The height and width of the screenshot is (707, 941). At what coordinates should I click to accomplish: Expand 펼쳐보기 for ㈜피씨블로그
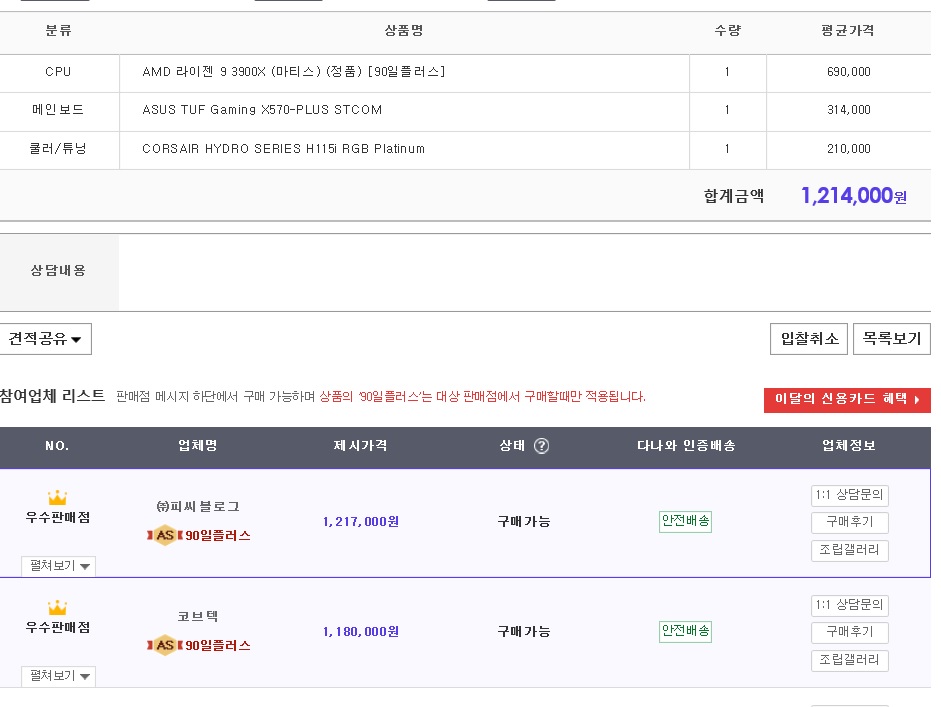(x=58, y=566)
